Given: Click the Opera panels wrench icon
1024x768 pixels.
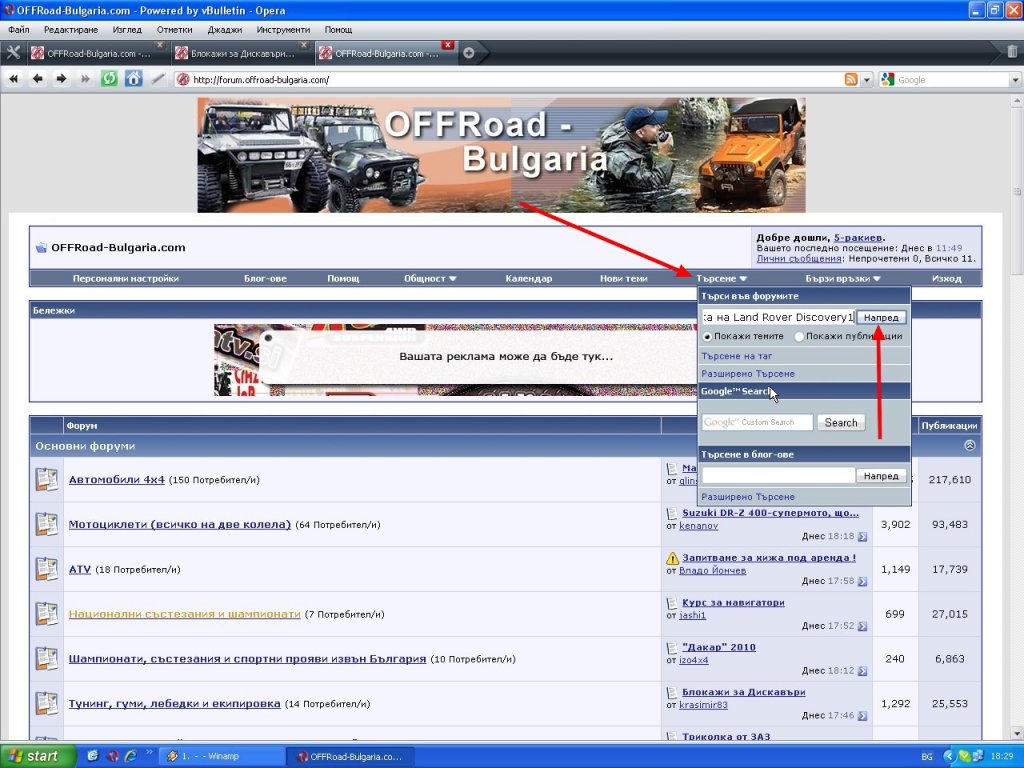Looking at the screenshot, I should 13,53.
